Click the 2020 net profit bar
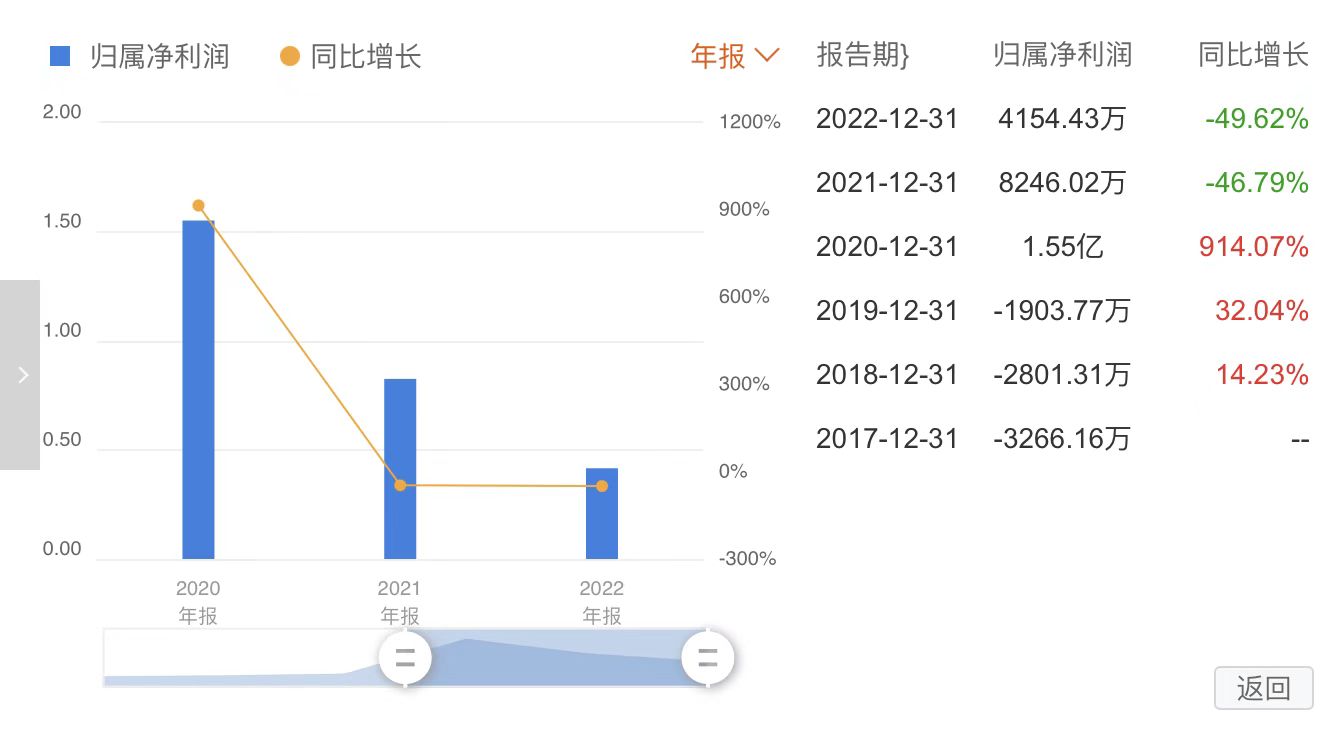Image resolution: width=1334 pixels, height=750 pixels. (x=198, y=390)
